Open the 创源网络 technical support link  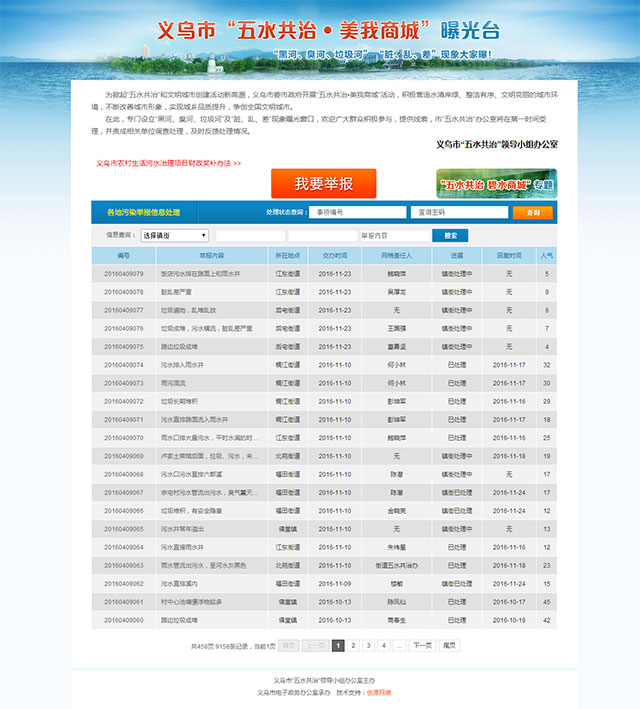coord(378,692)
